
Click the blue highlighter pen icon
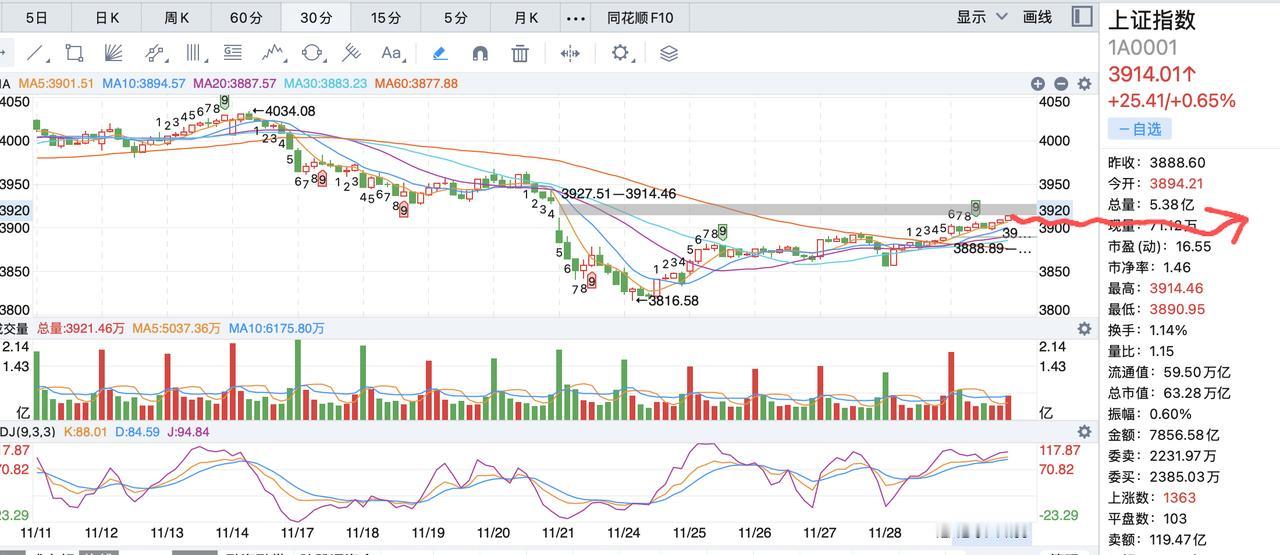pos(439,53)
